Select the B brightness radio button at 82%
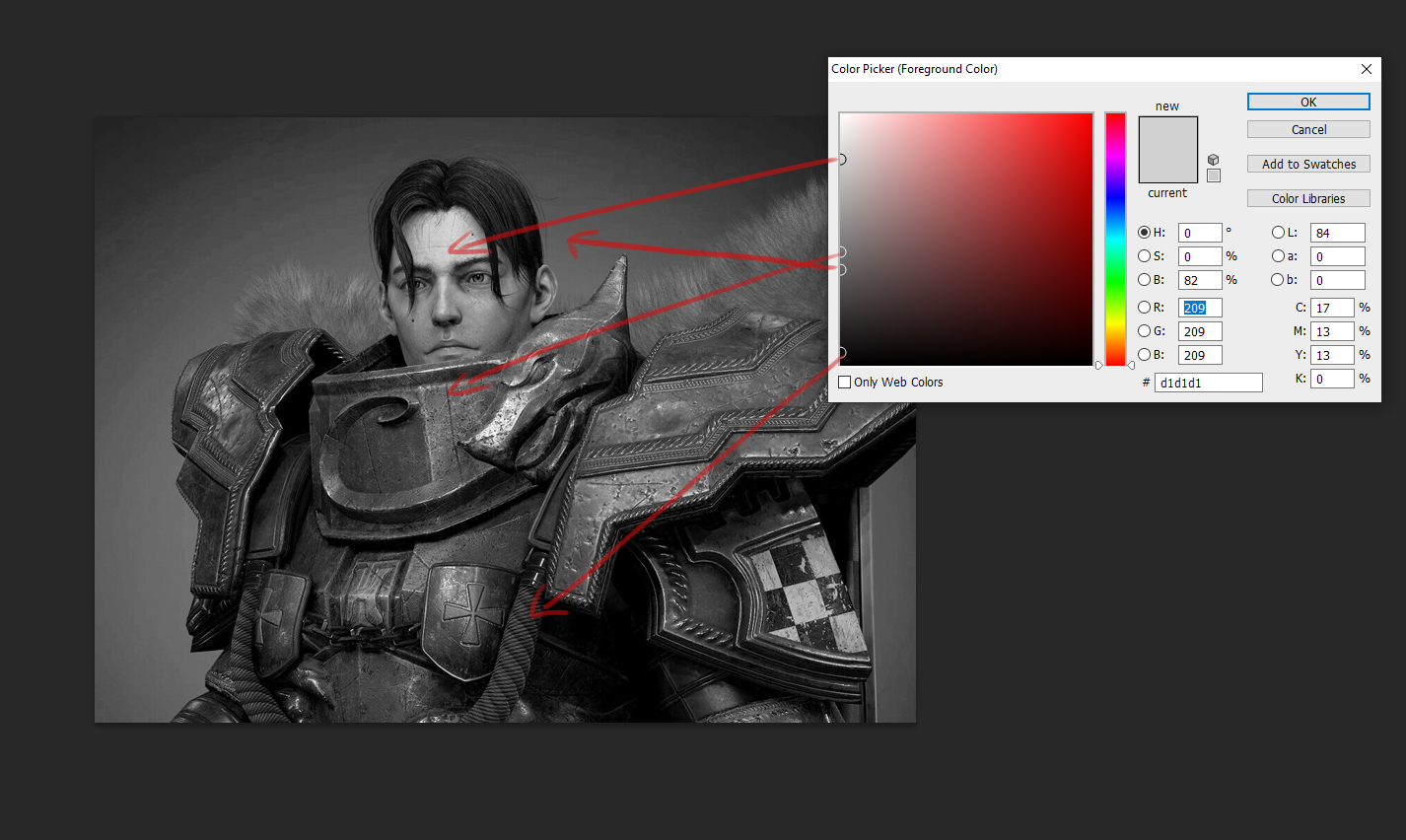1406x840 pixels. point(1144,280)
